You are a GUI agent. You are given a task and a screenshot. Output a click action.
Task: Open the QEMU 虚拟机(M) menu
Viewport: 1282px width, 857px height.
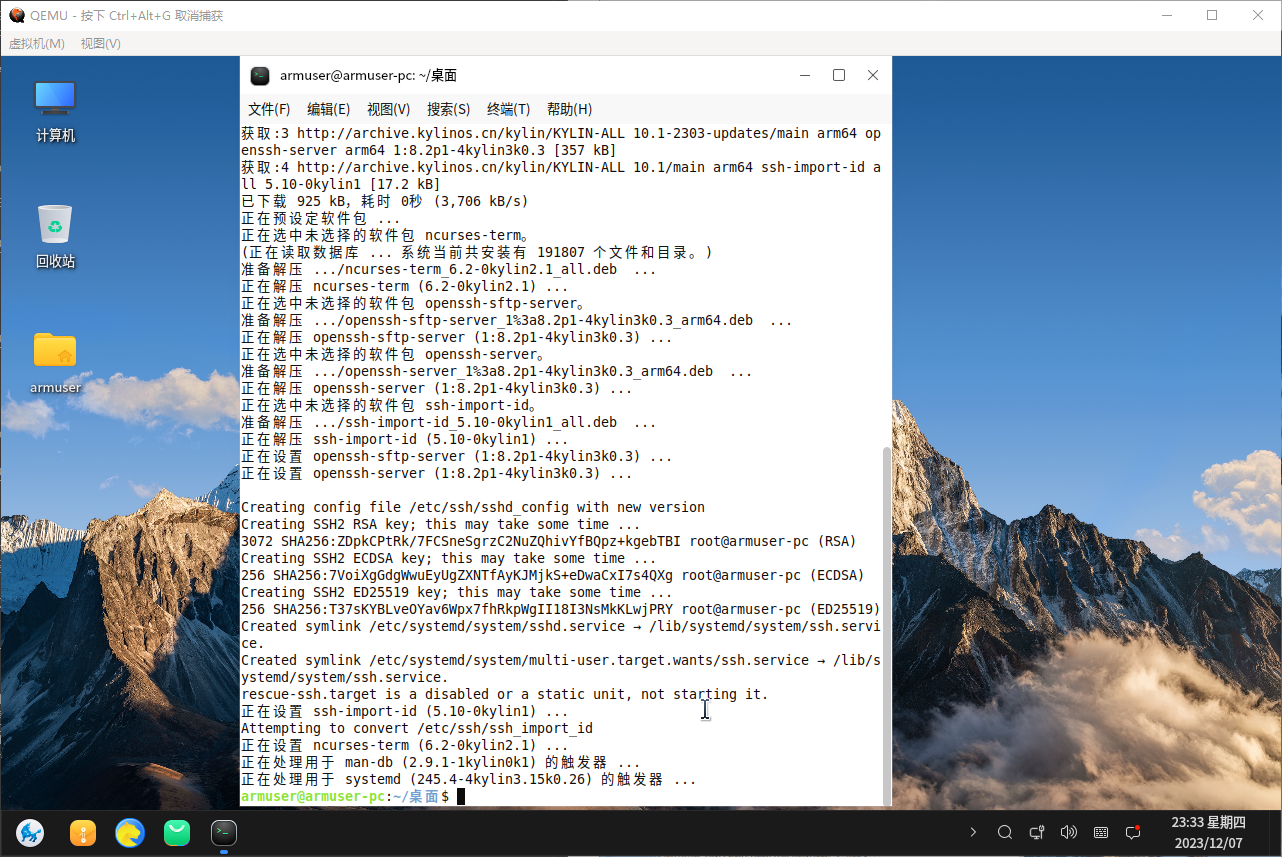pyautogui.click(x=36, y=43)
